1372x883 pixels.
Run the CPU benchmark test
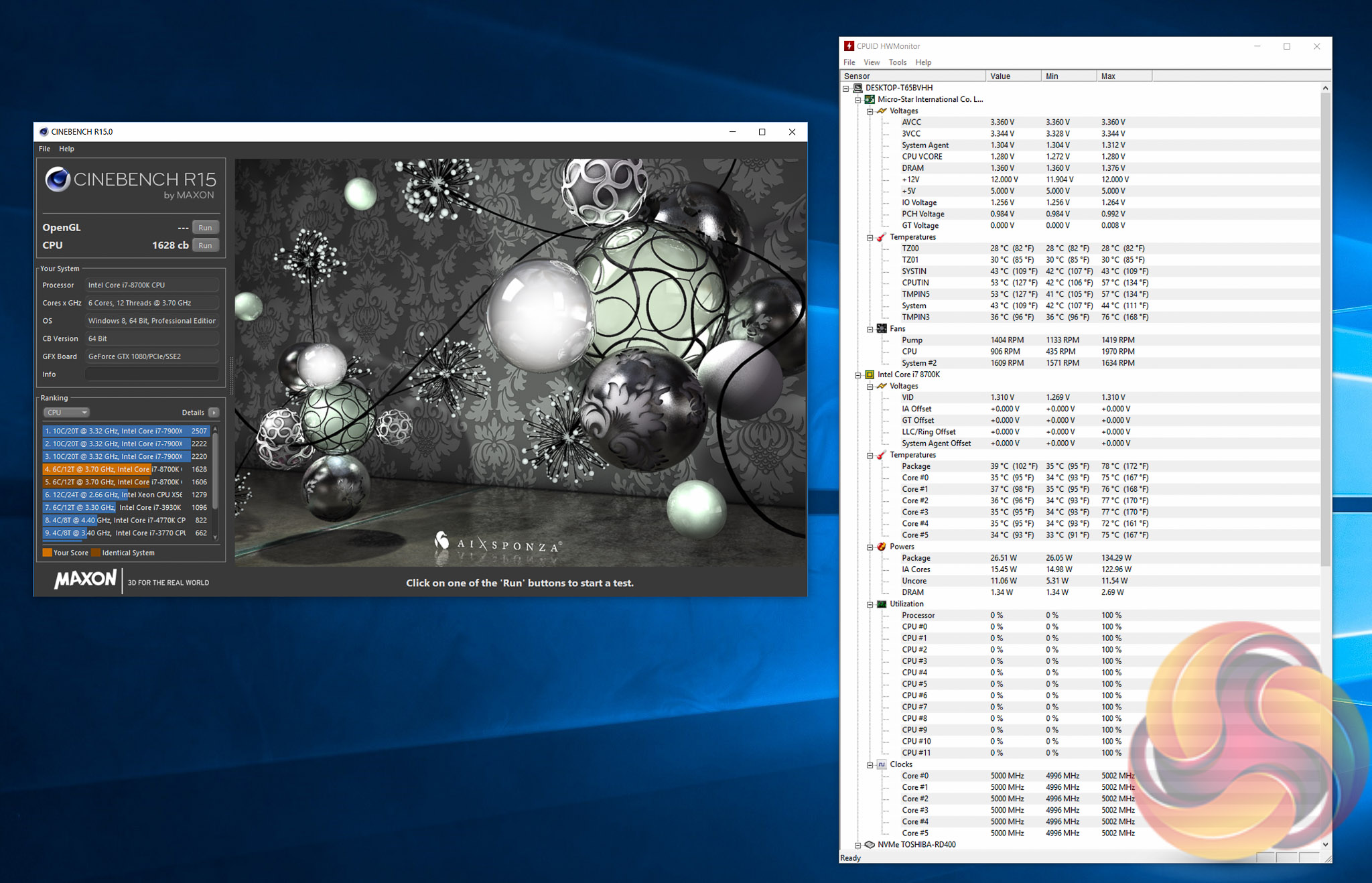tap(205, 245)
